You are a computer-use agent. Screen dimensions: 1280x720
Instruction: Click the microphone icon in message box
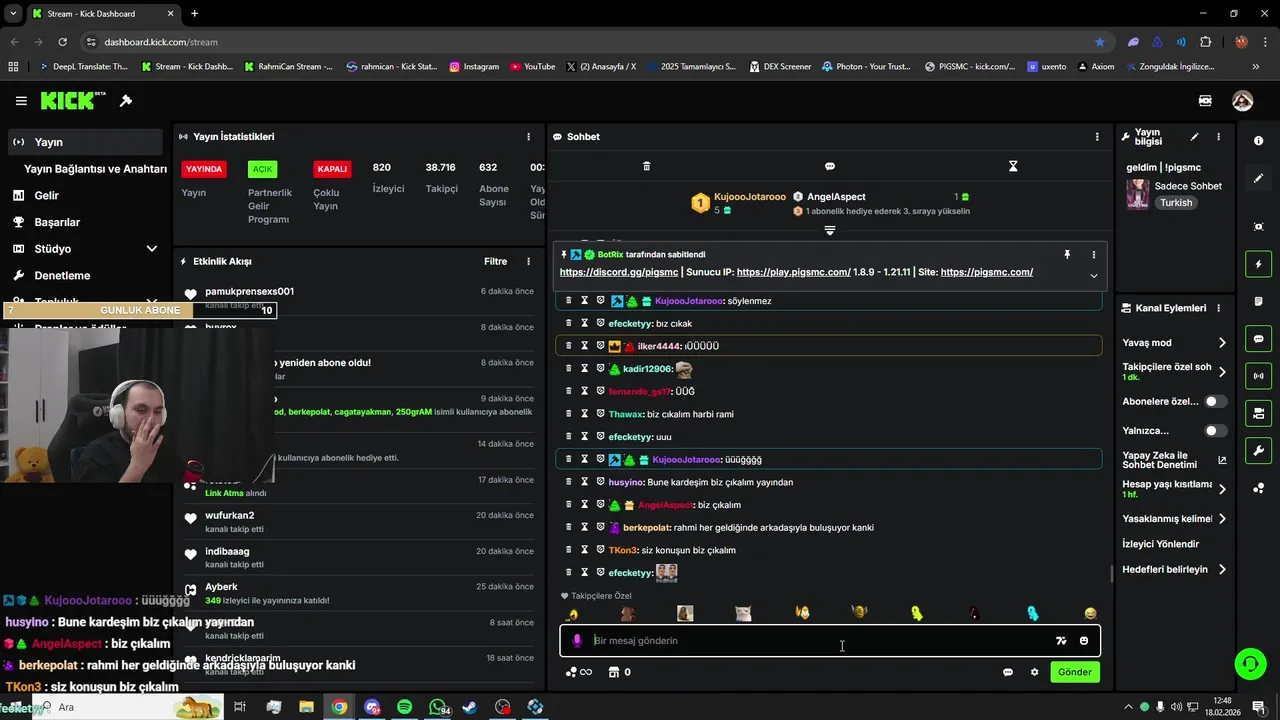pos(577,641)
